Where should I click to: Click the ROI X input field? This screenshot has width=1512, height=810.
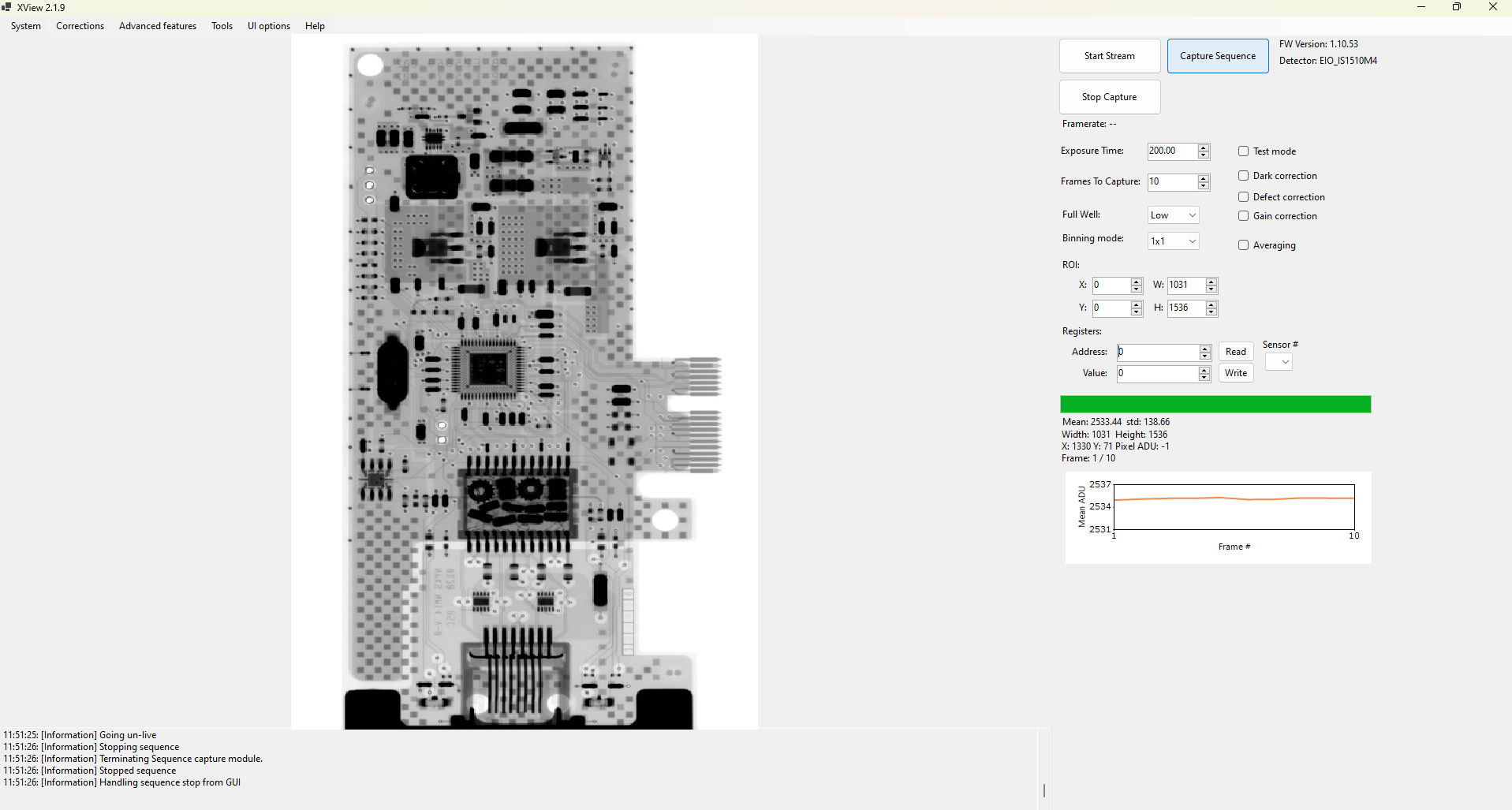1111,286
